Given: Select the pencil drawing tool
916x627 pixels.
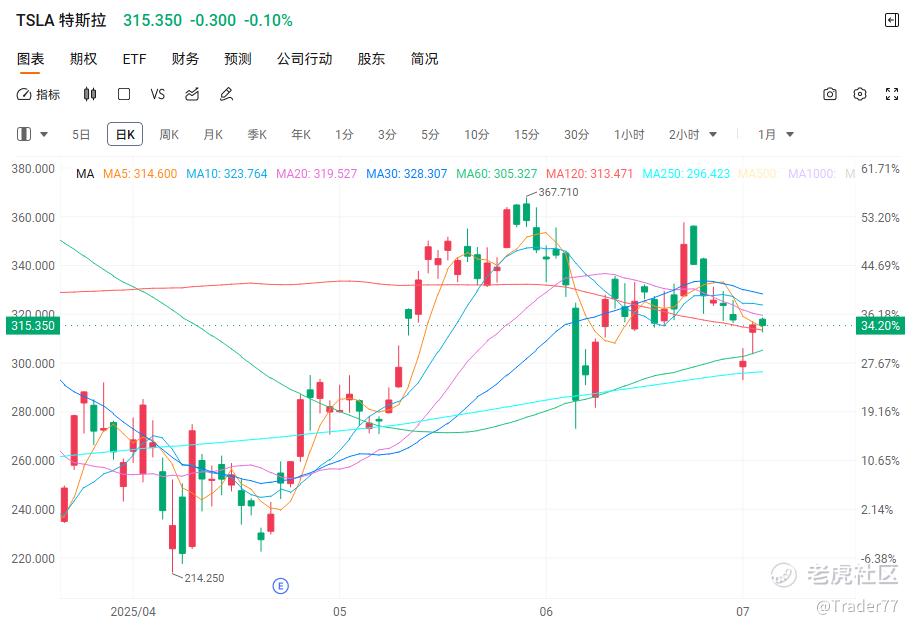Looking at the screenshot, I should click(x=227, y=94).
